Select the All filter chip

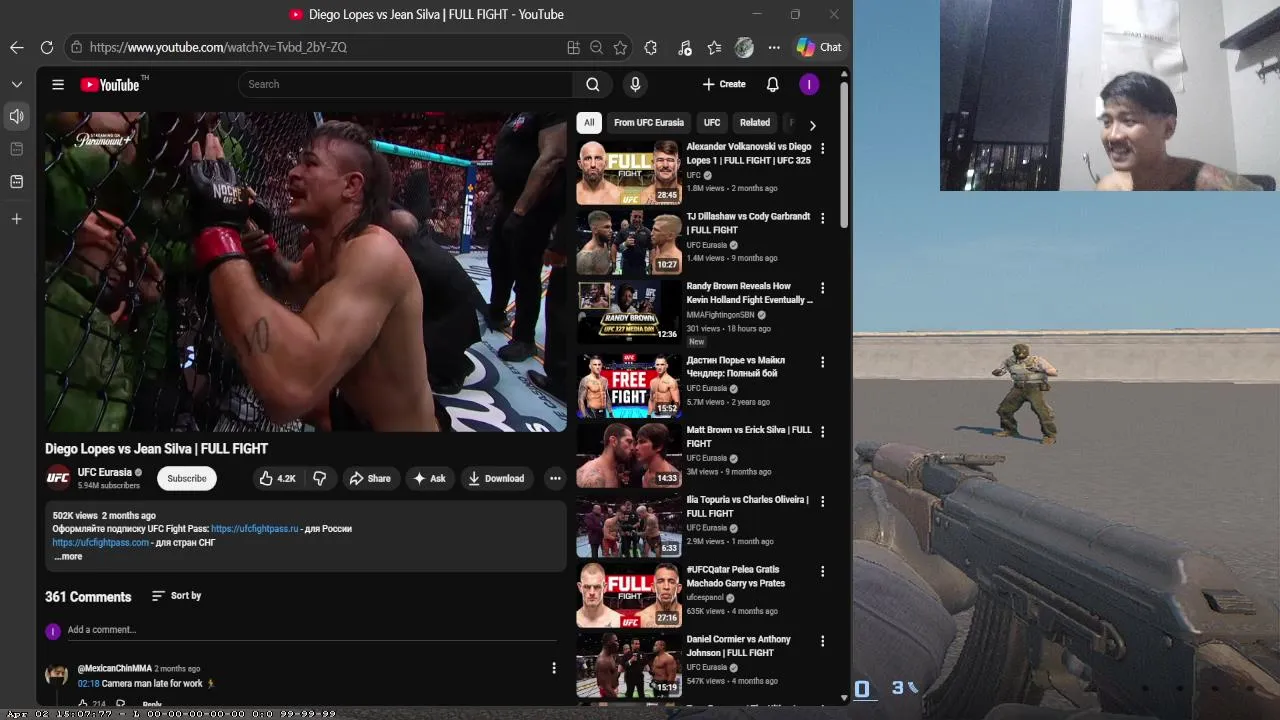click(589, 123)
